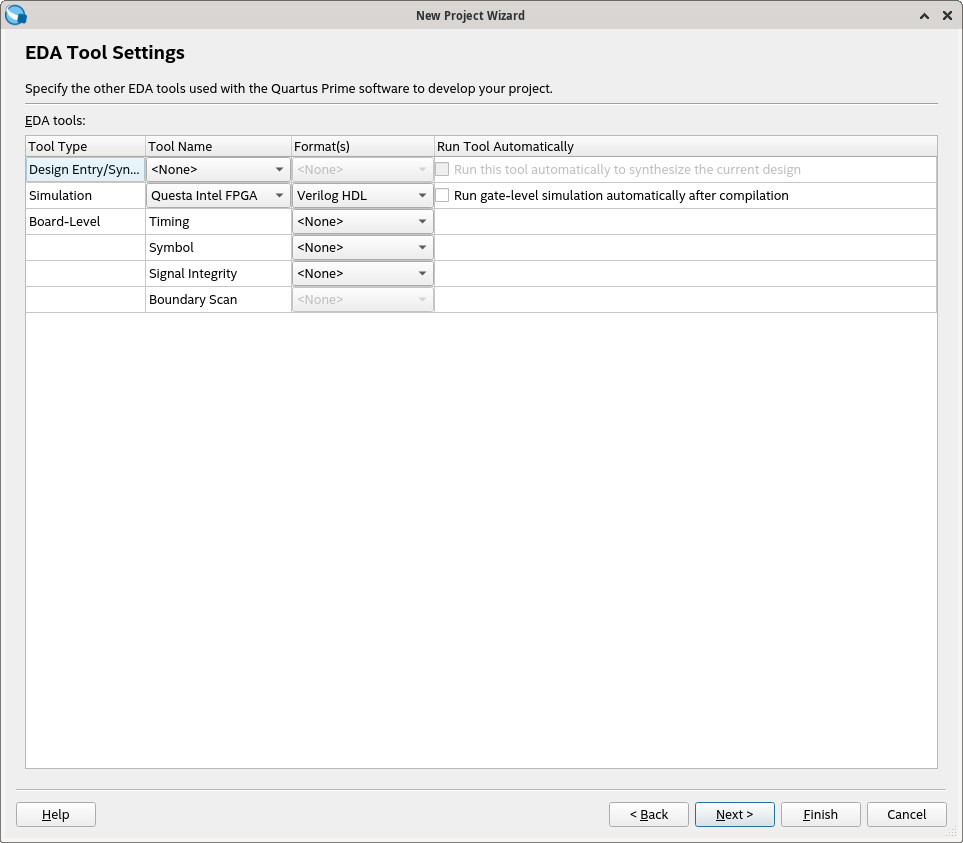Click disabled Design Entry format dropdown

pos(362,169)
